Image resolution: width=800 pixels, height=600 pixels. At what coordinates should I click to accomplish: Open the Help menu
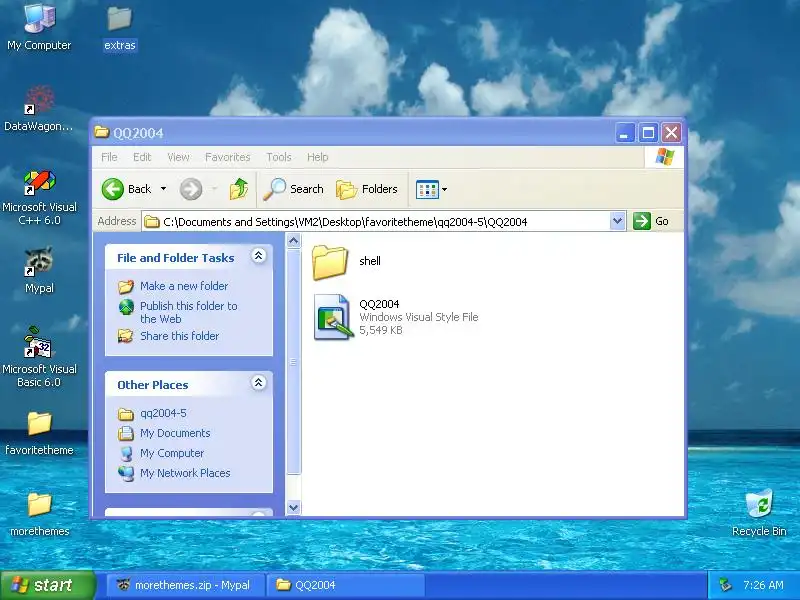click(317, 157)
